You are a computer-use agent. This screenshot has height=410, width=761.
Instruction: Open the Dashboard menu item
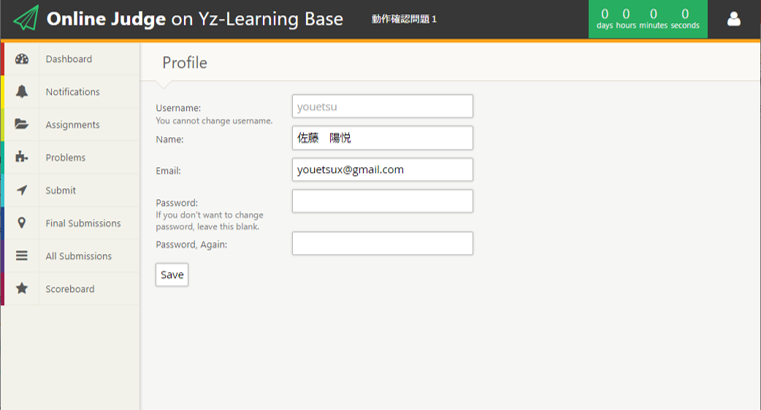[69, 60]
